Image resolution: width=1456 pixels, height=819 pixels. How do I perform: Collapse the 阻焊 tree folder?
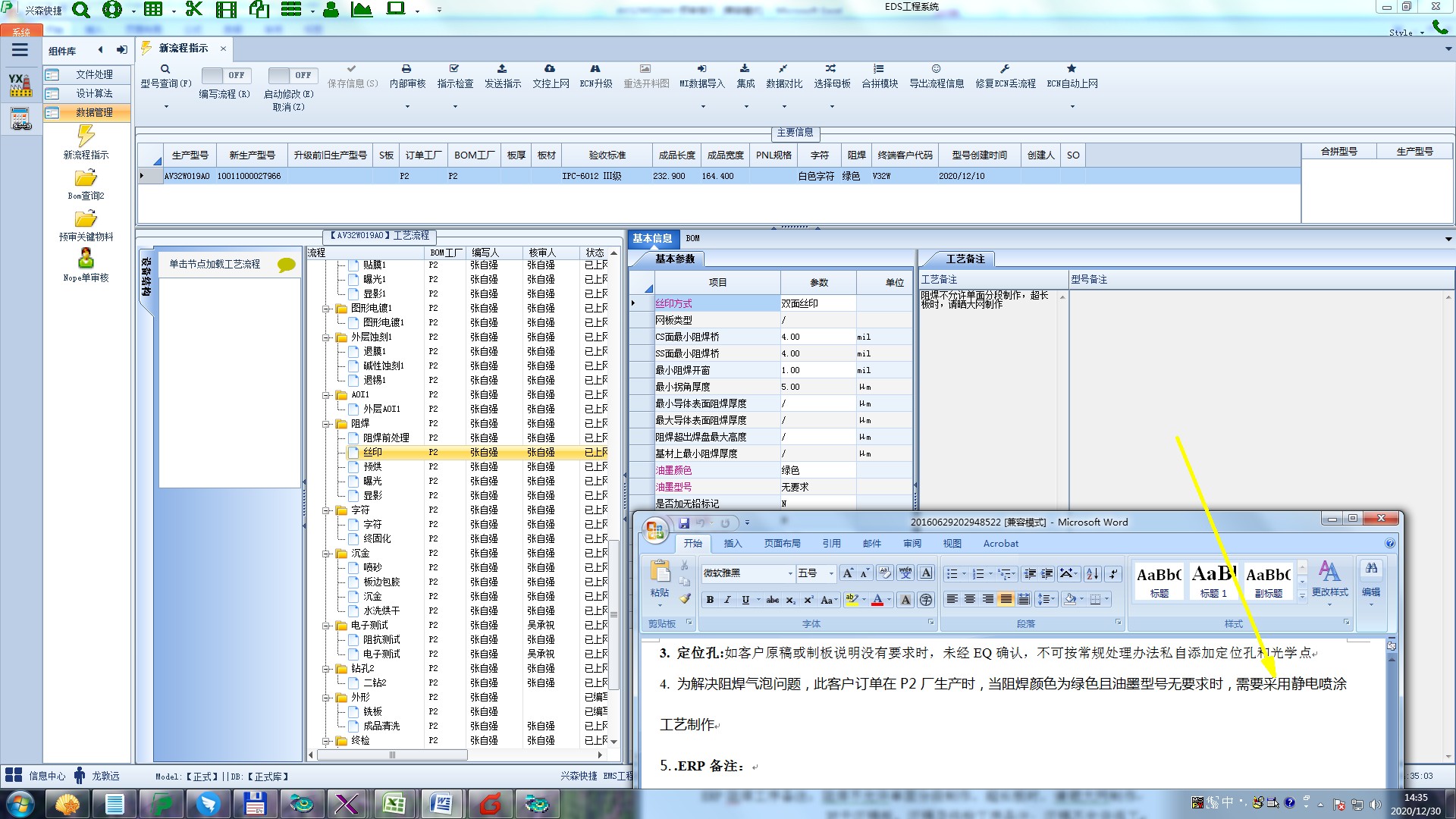pos(326,424)
